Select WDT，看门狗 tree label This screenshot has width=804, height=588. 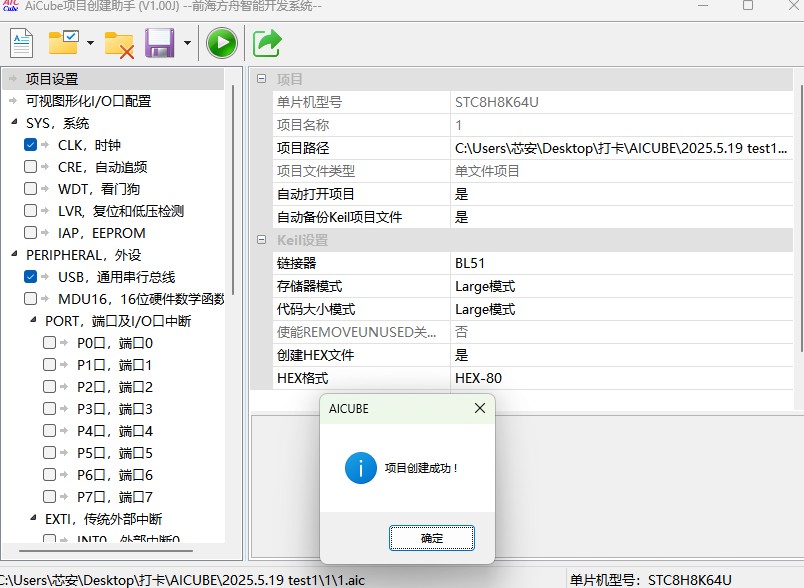98,189
